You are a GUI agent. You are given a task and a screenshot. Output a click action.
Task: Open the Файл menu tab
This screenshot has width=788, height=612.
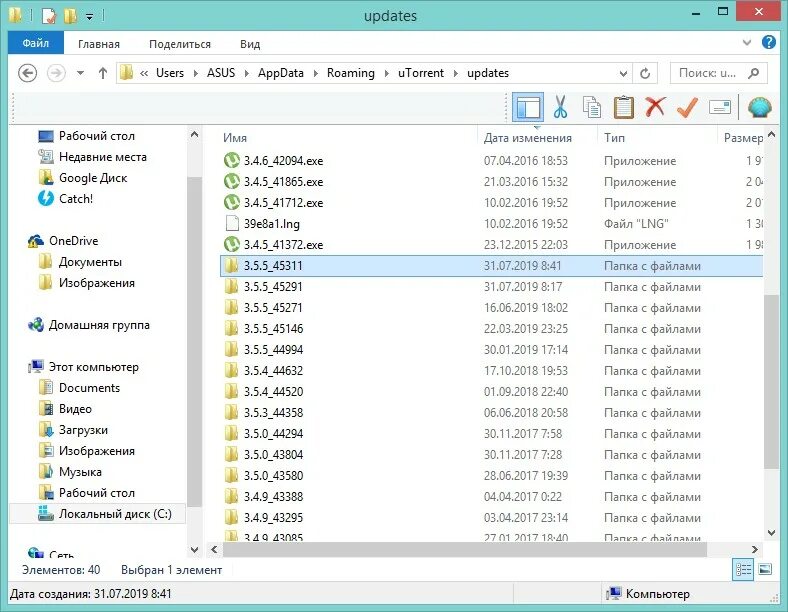click(36, 43)
